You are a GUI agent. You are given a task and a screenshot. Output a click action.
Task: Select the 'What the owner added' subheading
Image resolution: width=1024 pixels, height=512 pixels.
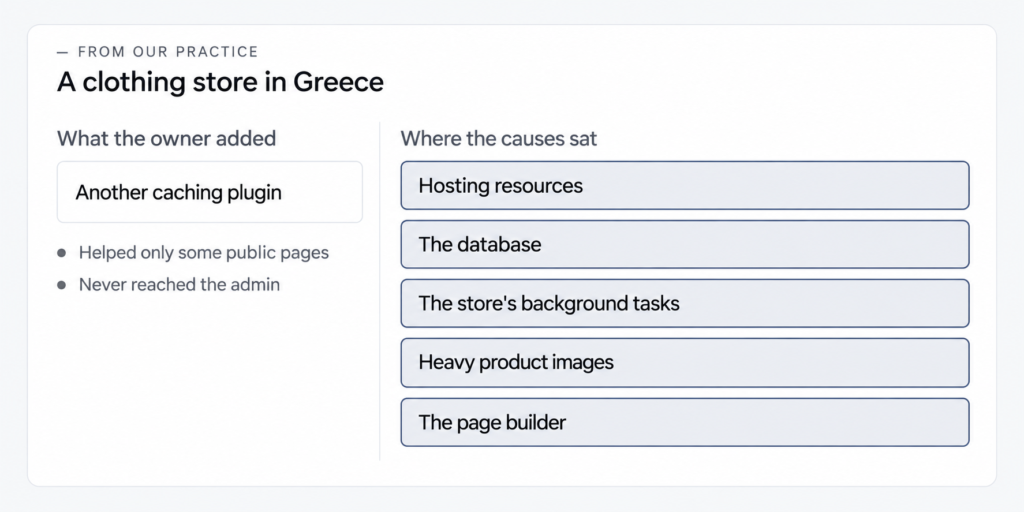click(x=167, y=138)
